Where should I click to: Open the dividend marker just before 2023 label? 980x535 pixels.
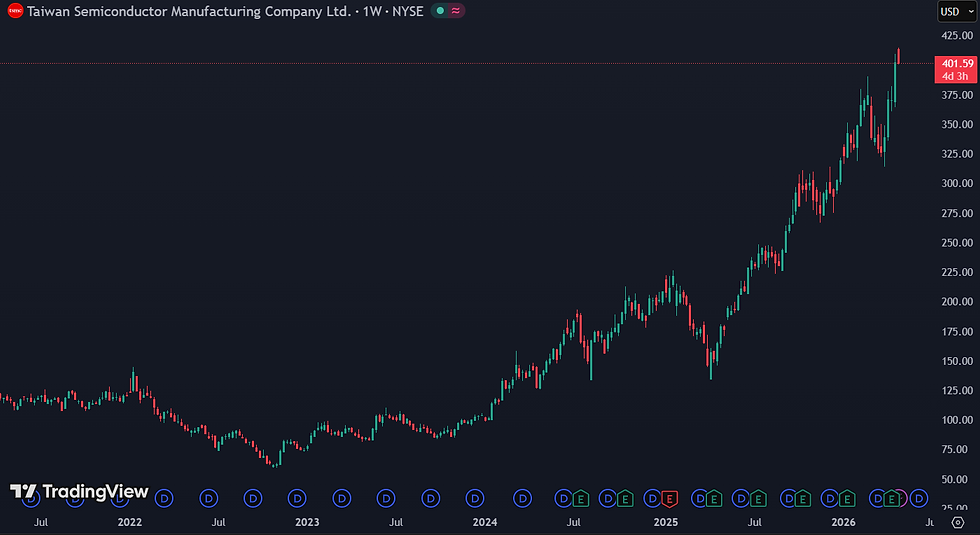coord(298,498)
